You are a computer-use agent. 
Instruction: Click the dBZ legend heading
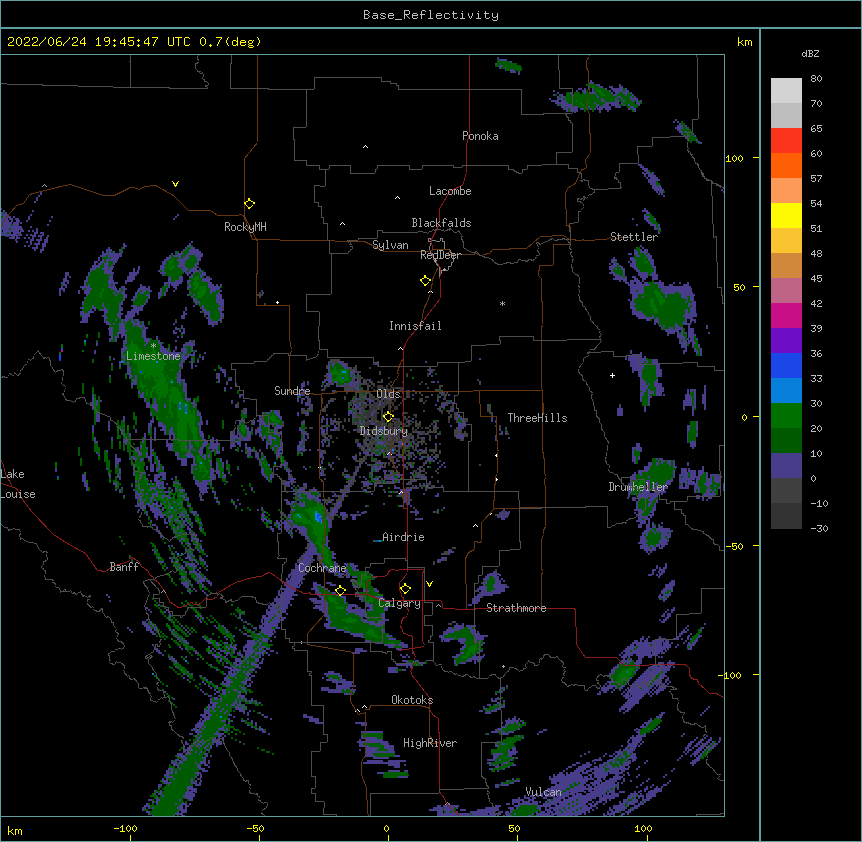(x=810, y=54)
